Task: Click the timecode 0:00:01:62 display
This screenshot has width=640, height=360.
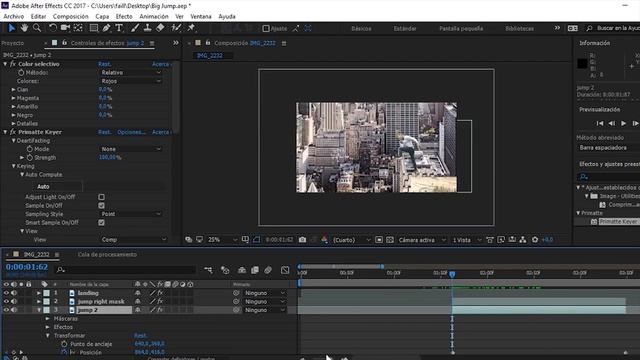Action: [x=27, y=267]
